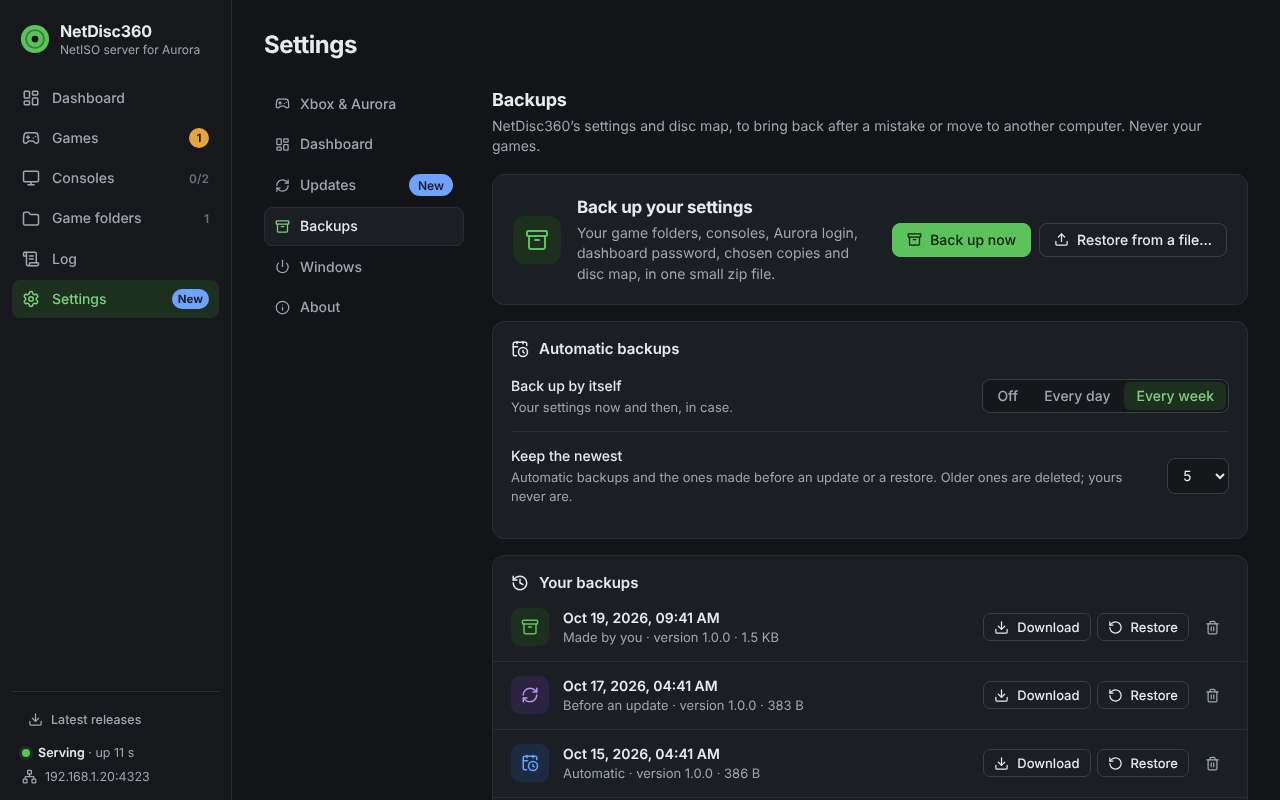The height and width of the screenshot is (800, 1280).
Task: Download the Oct 15, 2026 backup
Action: point(1037,763)
